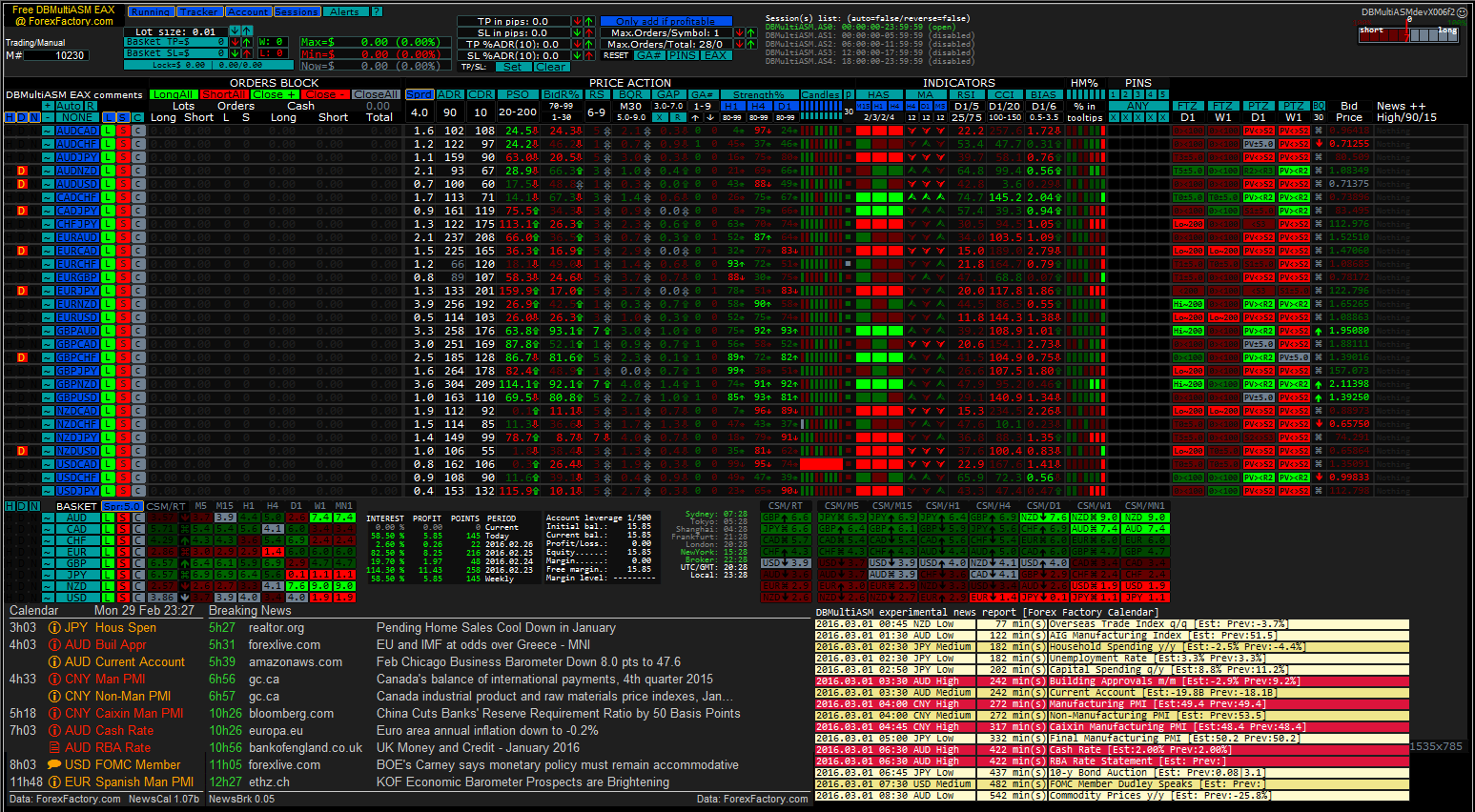Switch to the Account tab

coord(248,11)
